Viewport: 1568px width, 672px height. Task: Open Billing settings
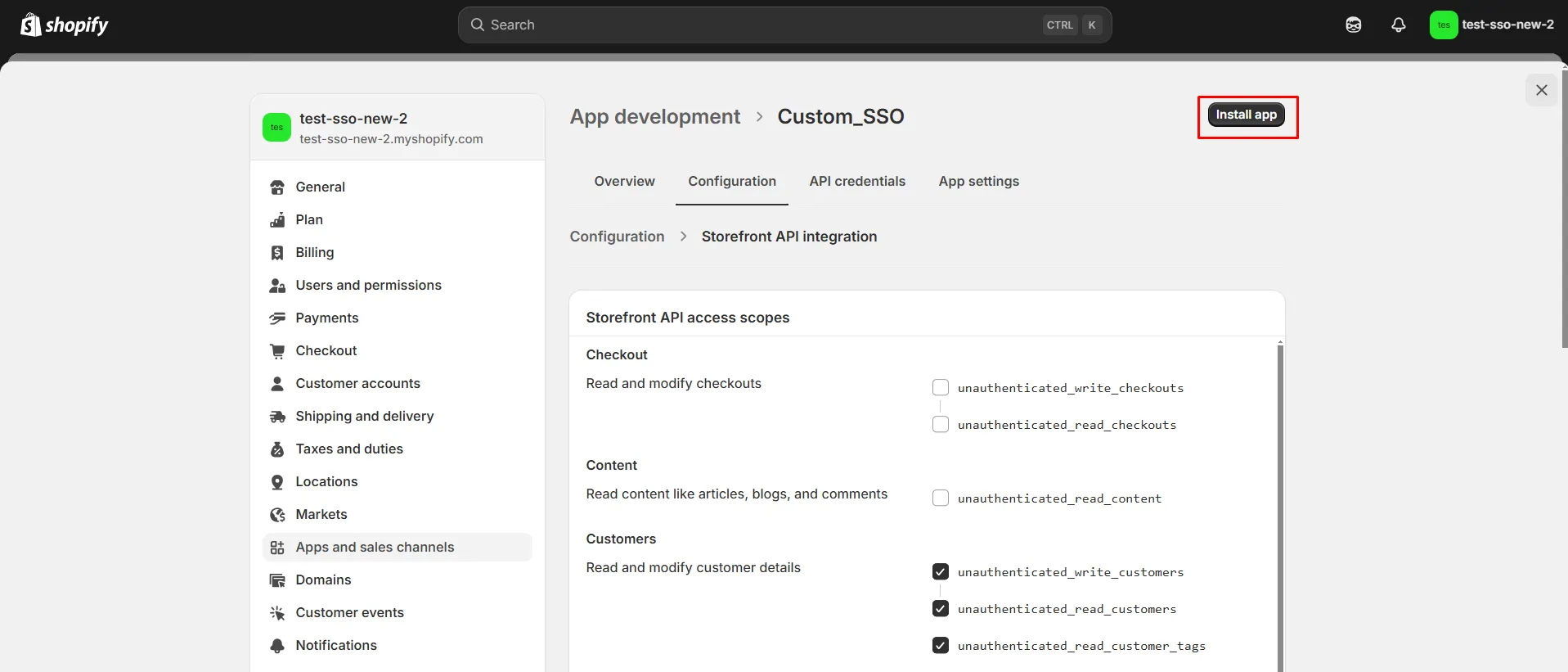(x=398, y=252)
